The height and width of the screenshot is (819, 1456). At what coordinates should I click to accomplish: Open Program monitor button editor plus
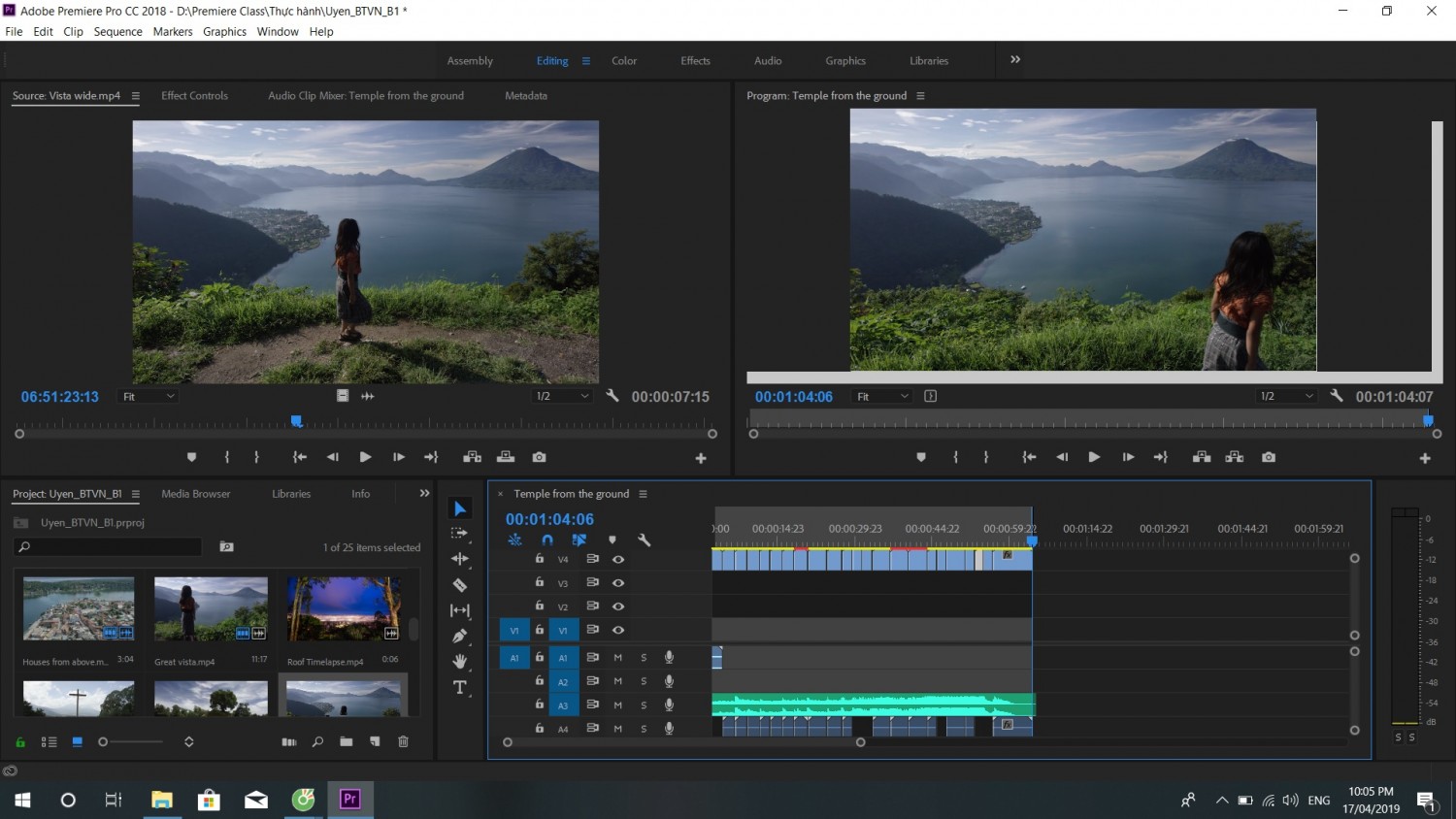coord(1425,458)
